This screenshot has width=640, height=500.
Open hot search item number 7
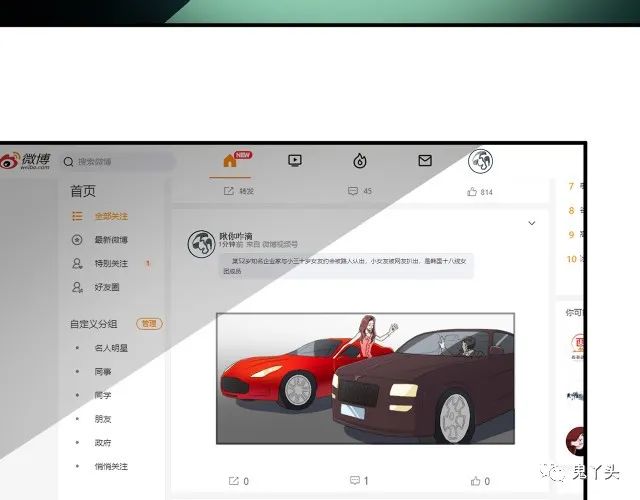(x=576, y=187)
